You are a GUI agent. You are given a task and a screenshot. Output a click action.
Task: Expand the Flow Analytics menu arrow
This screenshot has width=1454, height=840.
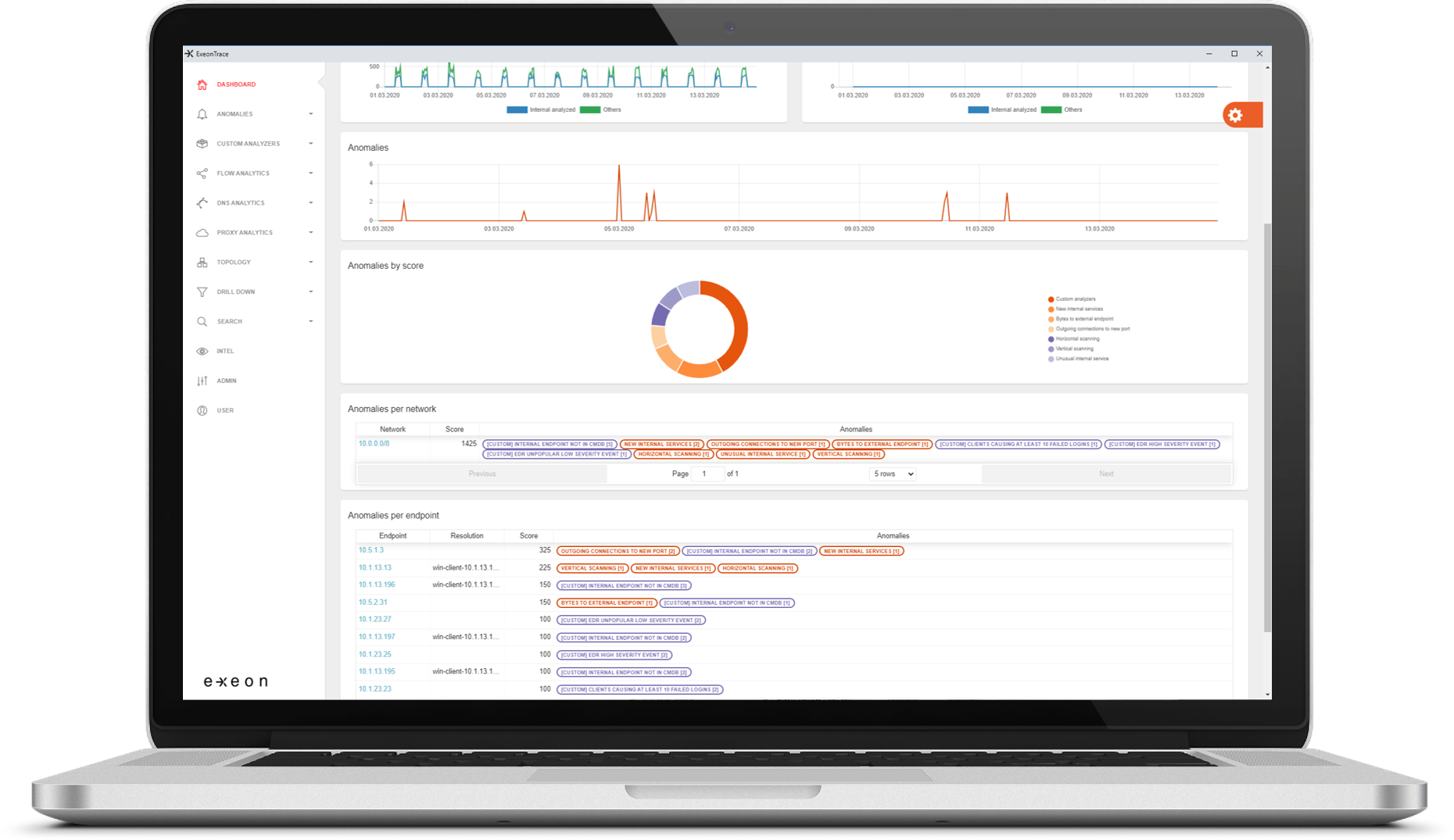(311, 173)
